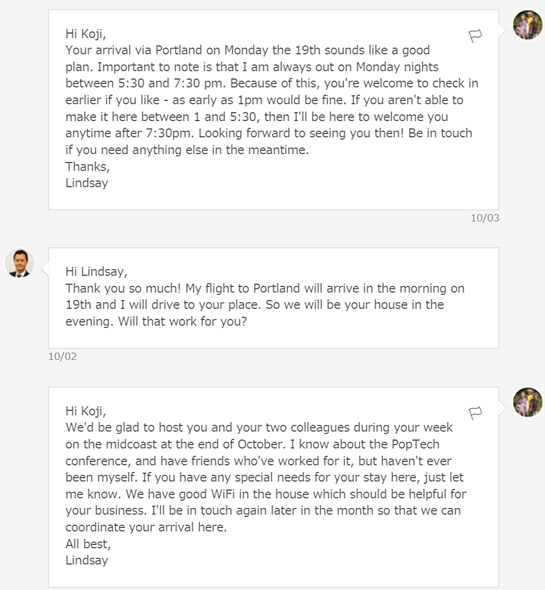Open Koji's profile photo beside his message
This screenshot has width=545, height=590.
(x=19, y=263)
